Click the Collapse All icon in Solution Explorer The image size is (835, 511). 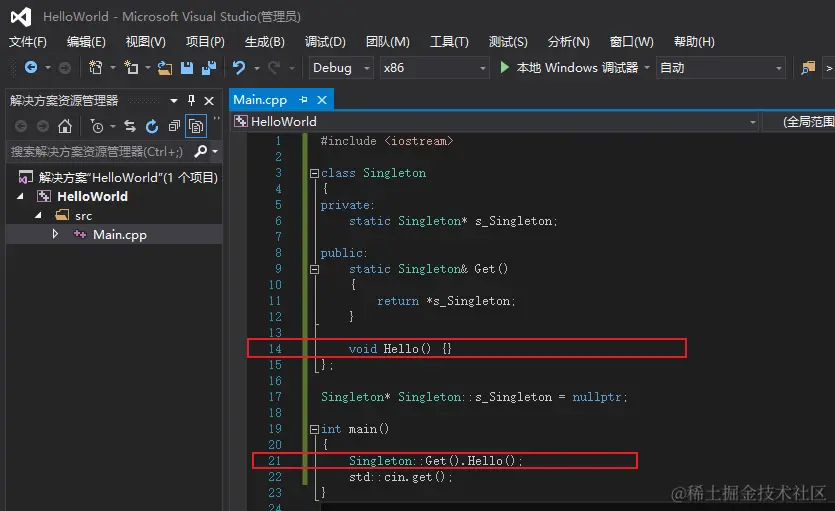(174, 126)
